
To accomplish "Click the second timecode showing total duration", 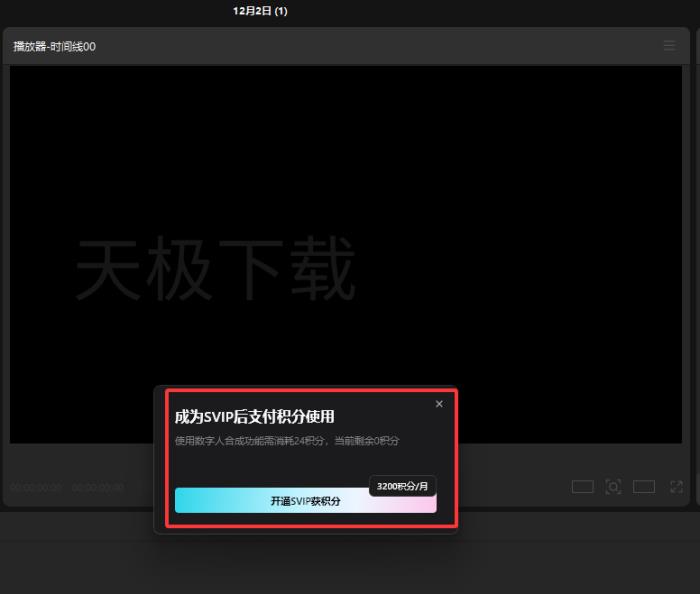I will 97,488.
